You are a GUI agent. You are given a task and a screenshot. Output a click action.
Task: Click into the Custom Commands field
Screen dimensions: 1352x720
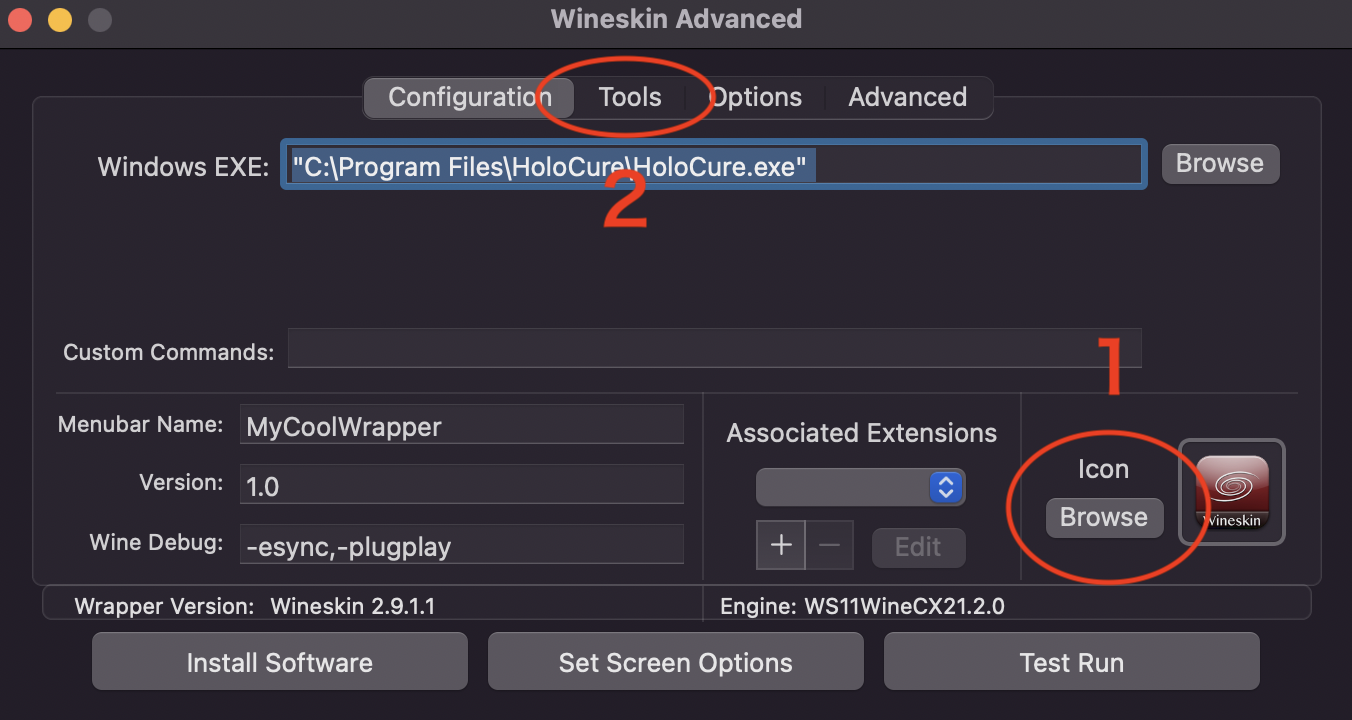[x=715, y=348]
